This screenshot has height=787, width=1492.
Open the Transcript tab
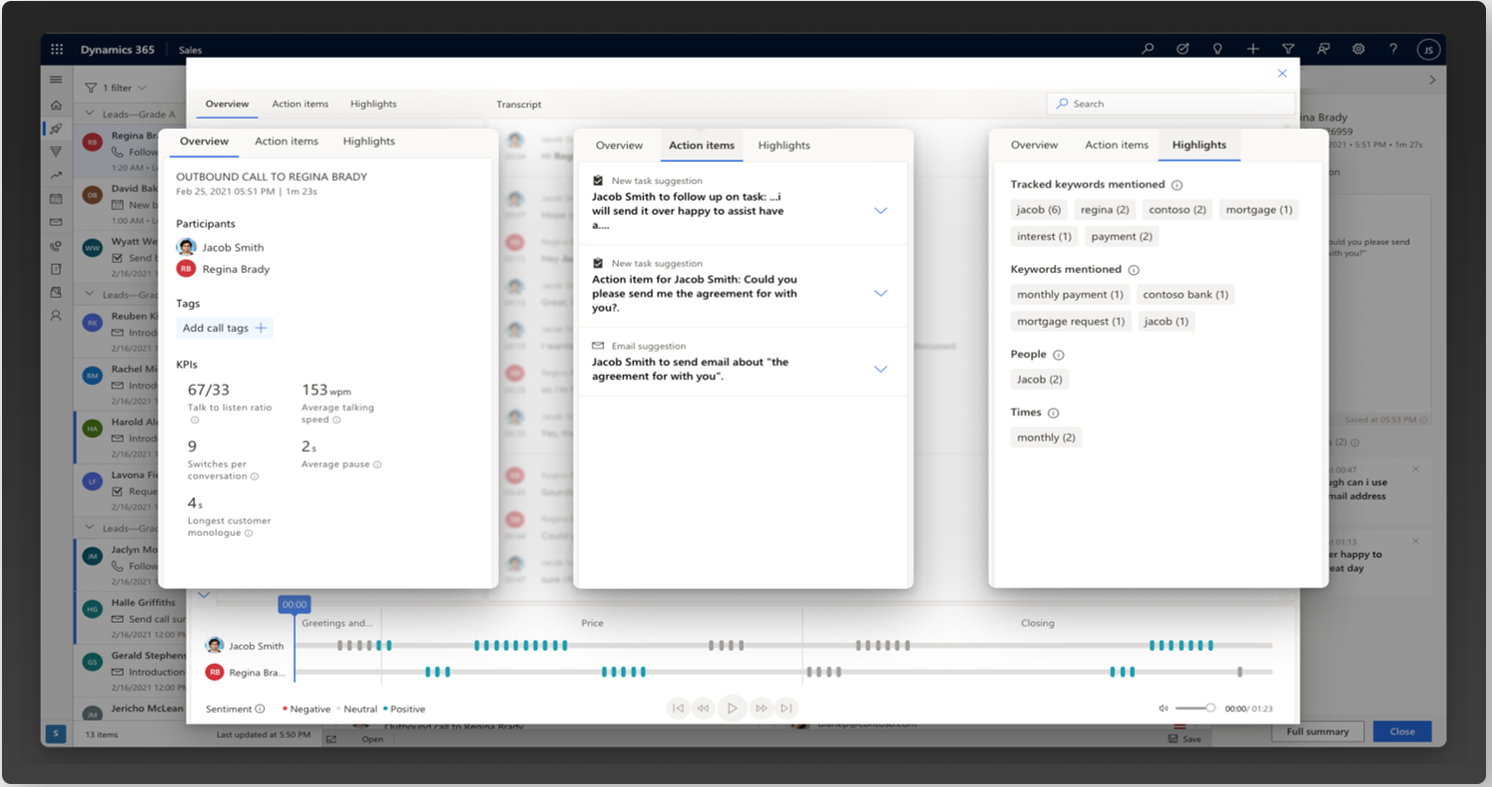point(519,104)
